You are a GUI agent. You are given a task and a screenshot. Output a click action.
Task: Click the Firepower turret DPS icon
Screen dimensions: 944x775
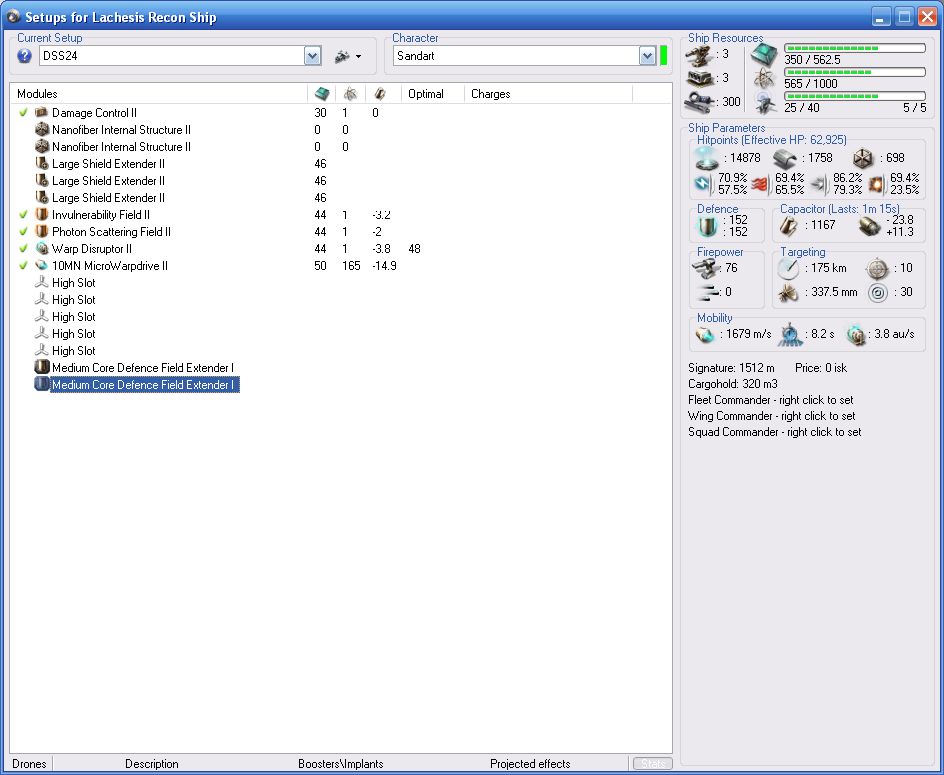coord(705,268)
